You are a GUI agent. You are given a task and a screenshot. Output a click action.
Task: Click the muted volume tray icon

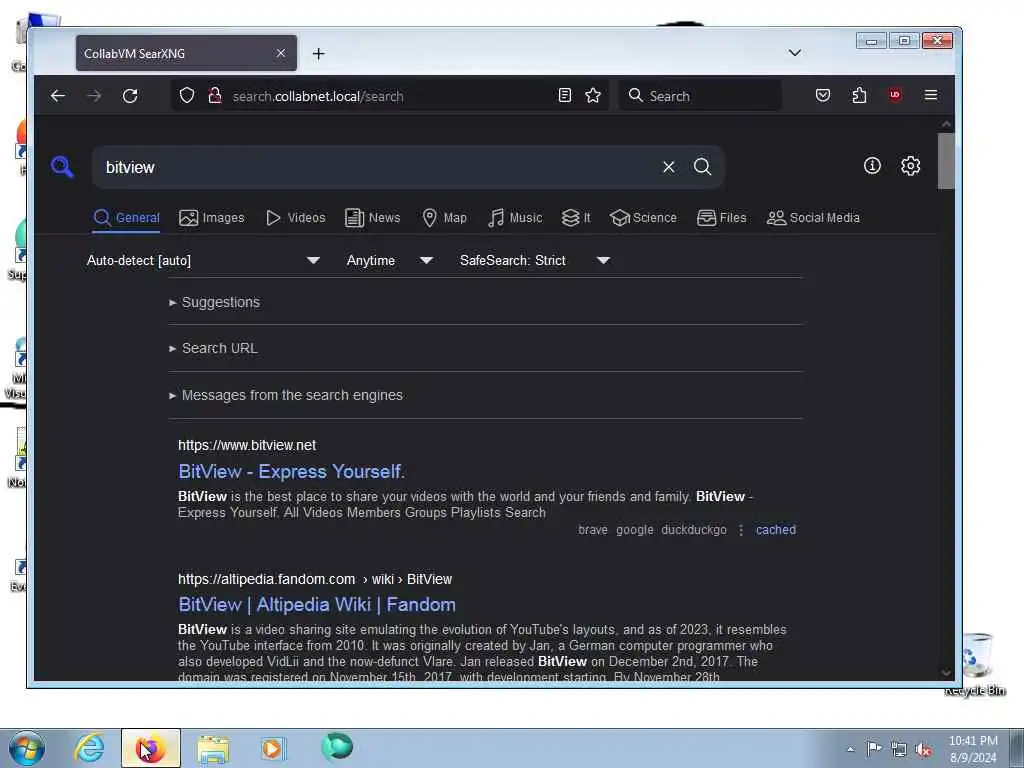point(923,750)
